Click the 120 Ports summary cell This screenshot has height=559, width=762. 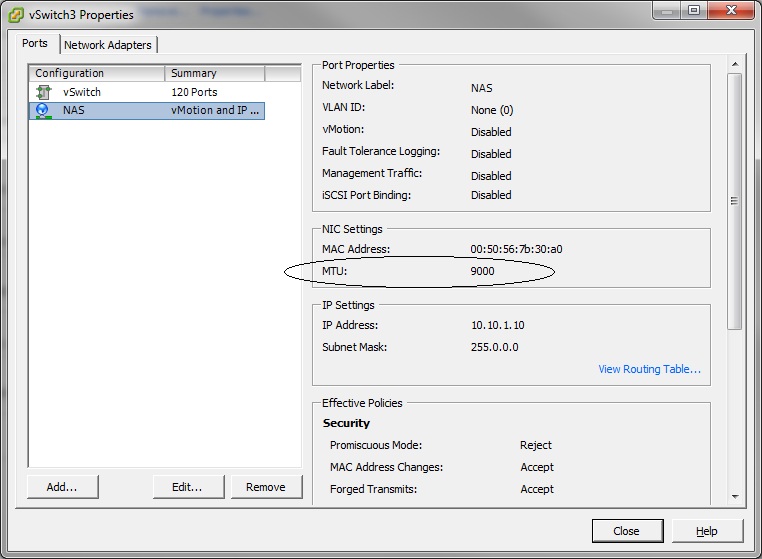[x=194, y=92]
